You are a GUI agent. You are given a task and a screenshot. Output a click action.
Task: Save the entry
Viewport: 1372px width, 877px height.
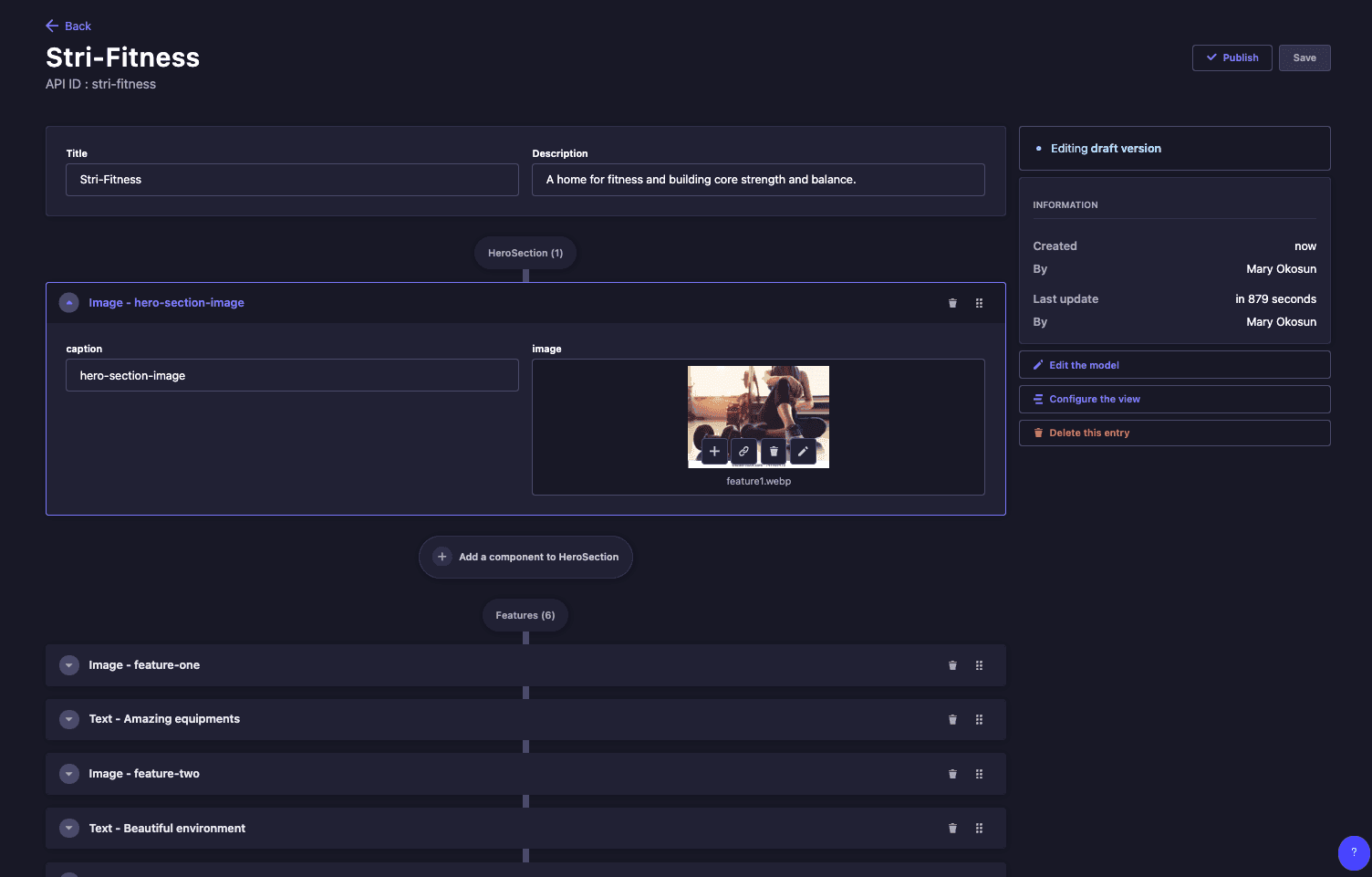1304,57
